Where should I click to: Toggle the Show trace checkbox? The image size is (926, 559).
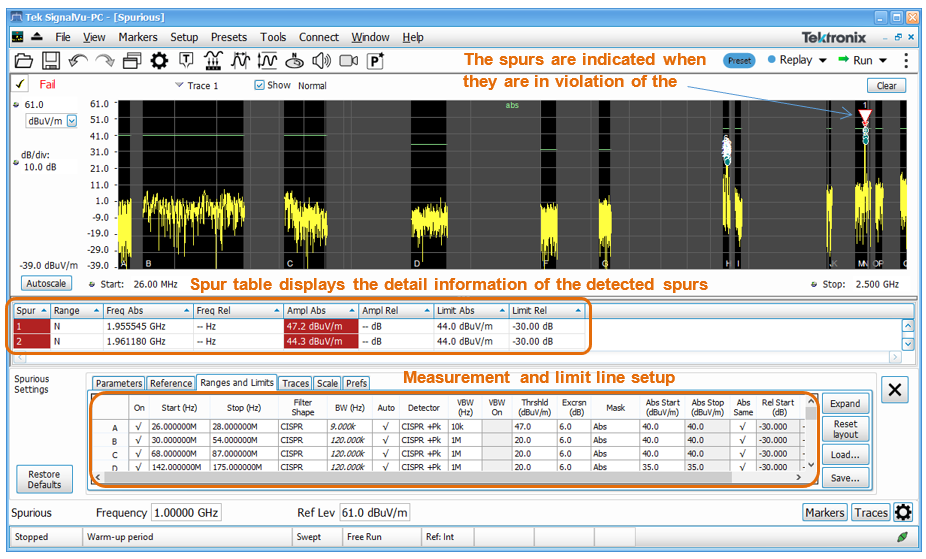[260, 85]
